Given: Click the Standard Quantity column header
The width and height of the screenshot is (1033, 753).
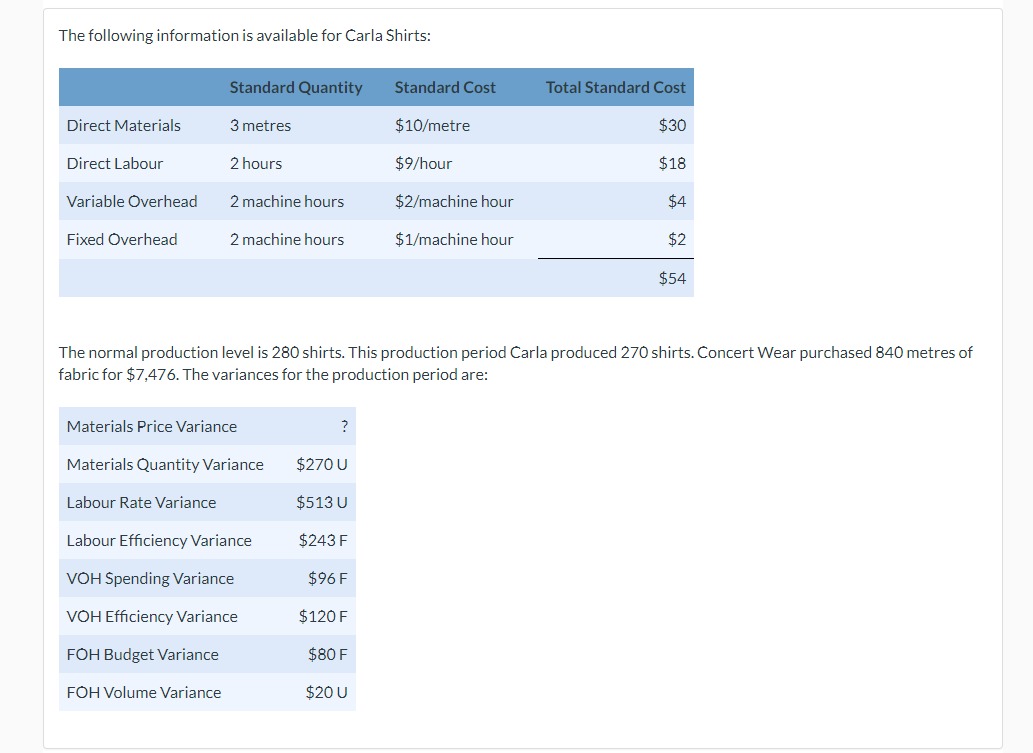Looking at the screenshot, I should pos(295,87).
